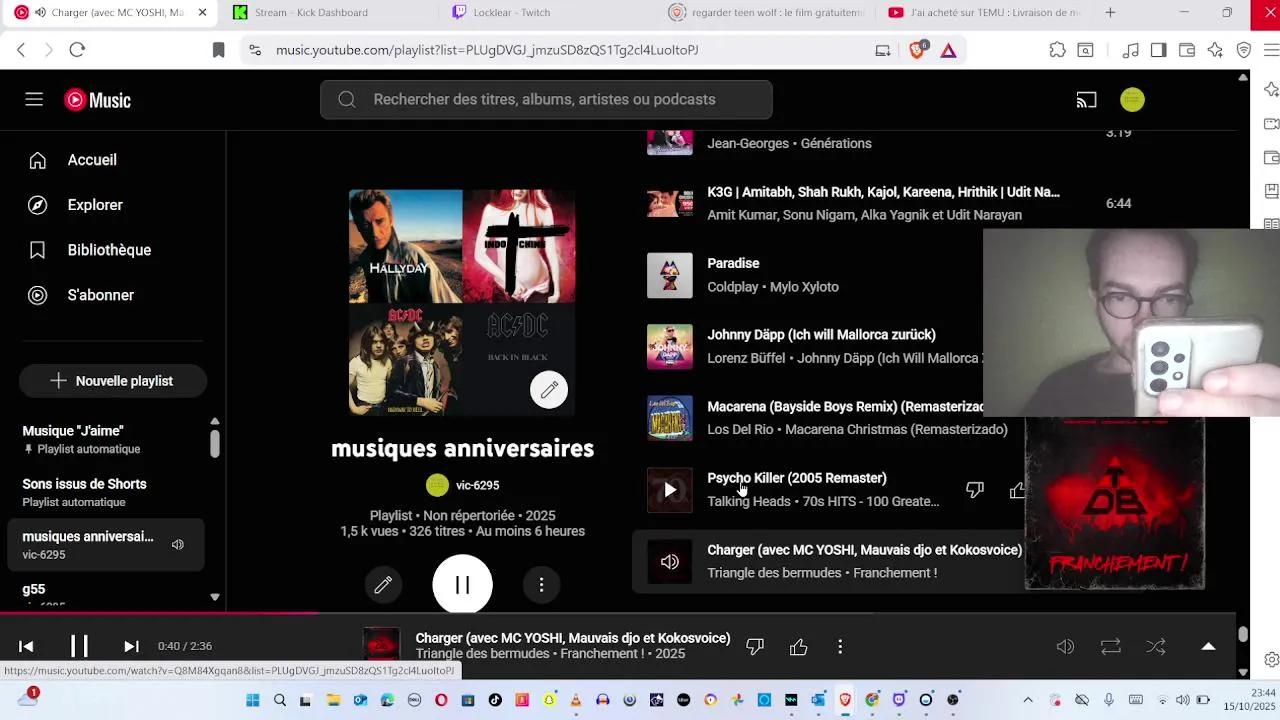The image size is (1280, 720).
Task: Open the Cast to device icon
Action: click(x=1086, y=100)
